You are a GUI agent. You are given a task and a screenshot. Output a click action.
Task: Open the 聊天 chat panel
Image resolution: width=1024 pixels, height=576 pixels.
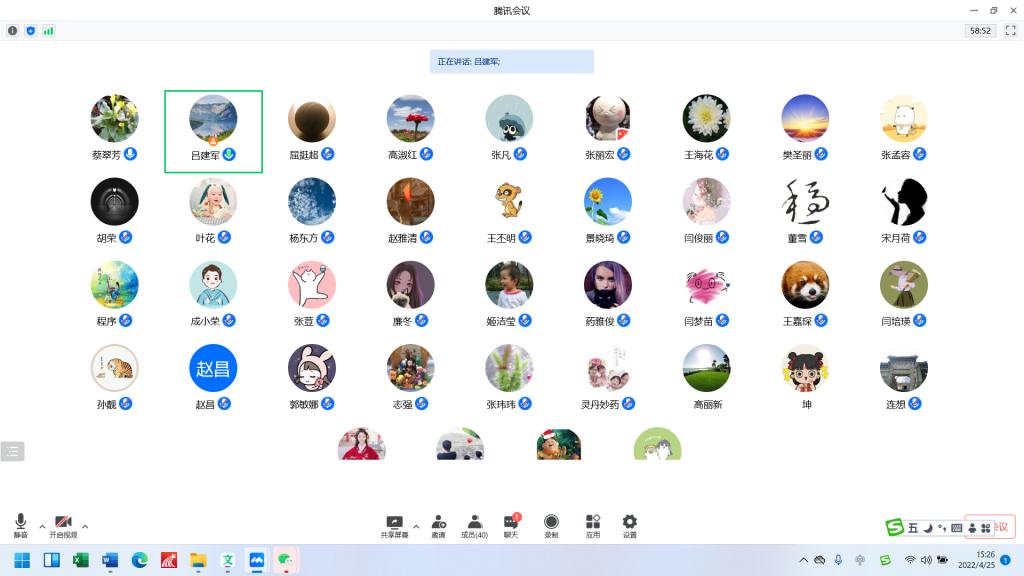pos(511,523)
